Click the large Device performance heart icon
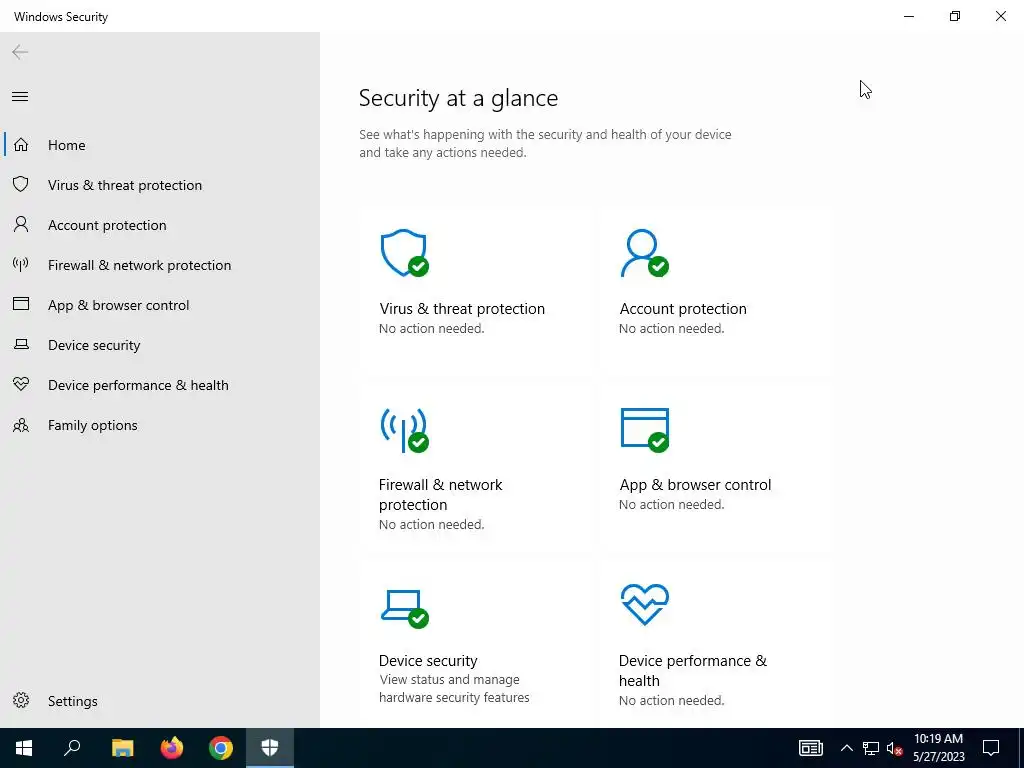This screenshot has width=1024, height=768. pos(644,605)
